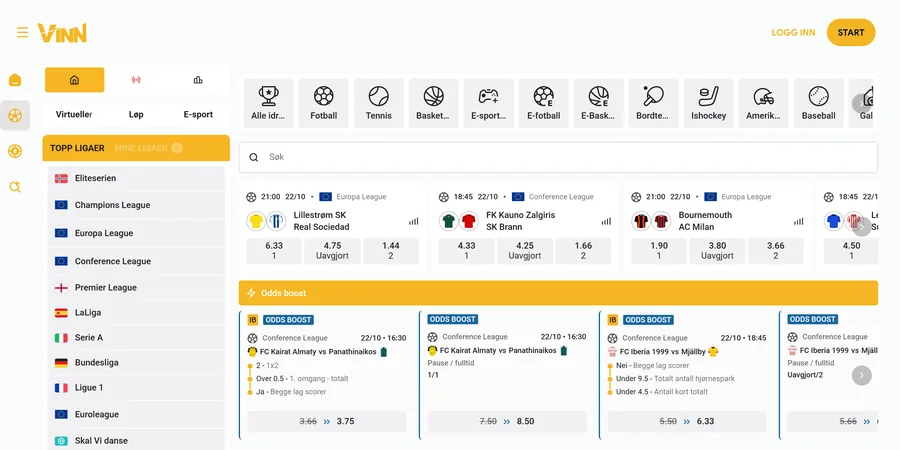
Task: Select the home tab icon
Action: click(x=75, y=80)
